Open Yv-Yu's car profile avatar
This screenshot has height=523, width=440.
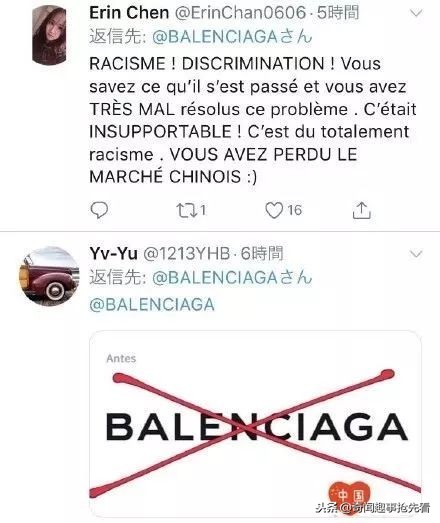tap(49, 276)
